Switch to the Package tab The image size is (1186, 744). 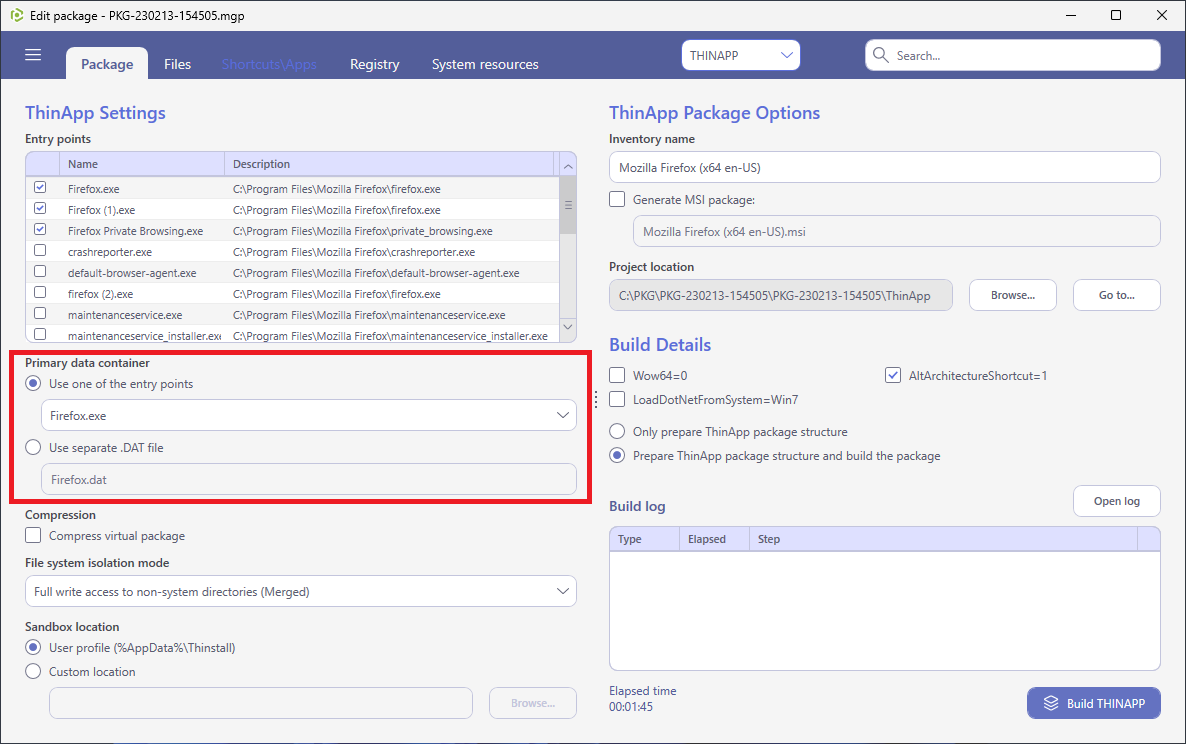click(107, 64)
